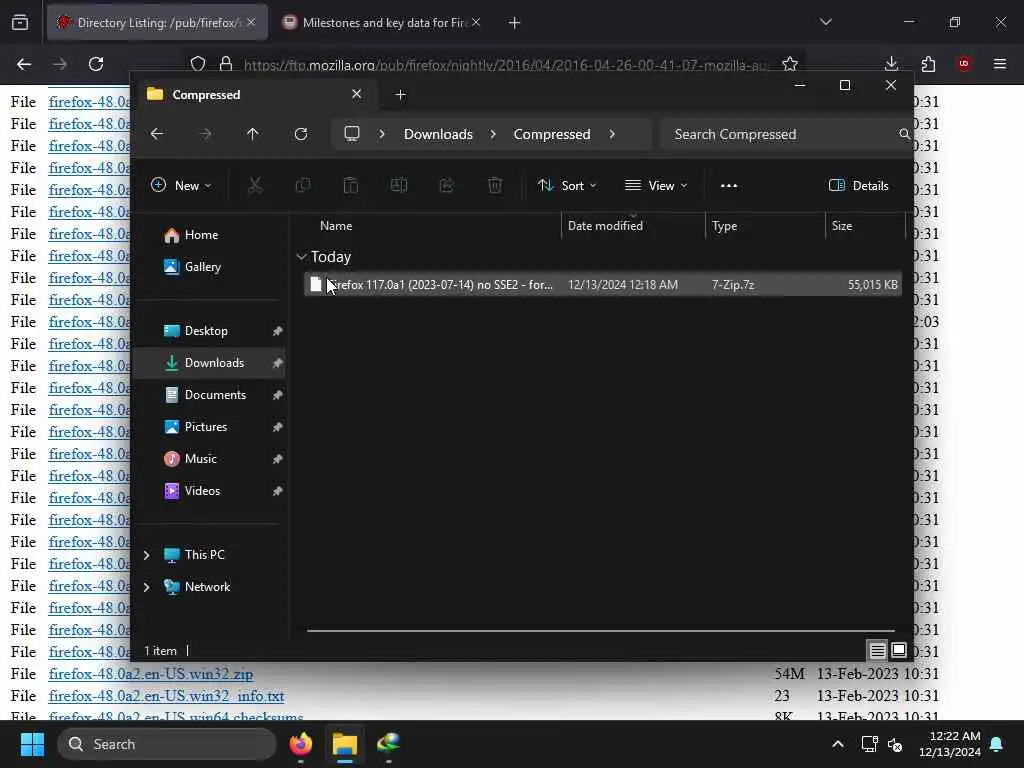Screen dimensions: 1024x768
Task: Click the Copy icon in Explorer toolbar
Action: point(303,185)
